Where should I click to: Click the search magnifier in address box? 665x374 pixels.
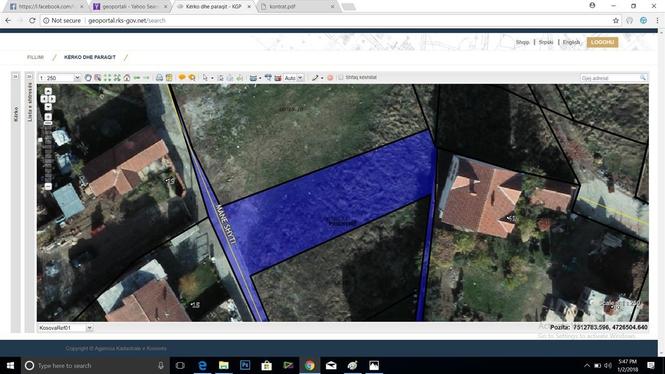643,77
